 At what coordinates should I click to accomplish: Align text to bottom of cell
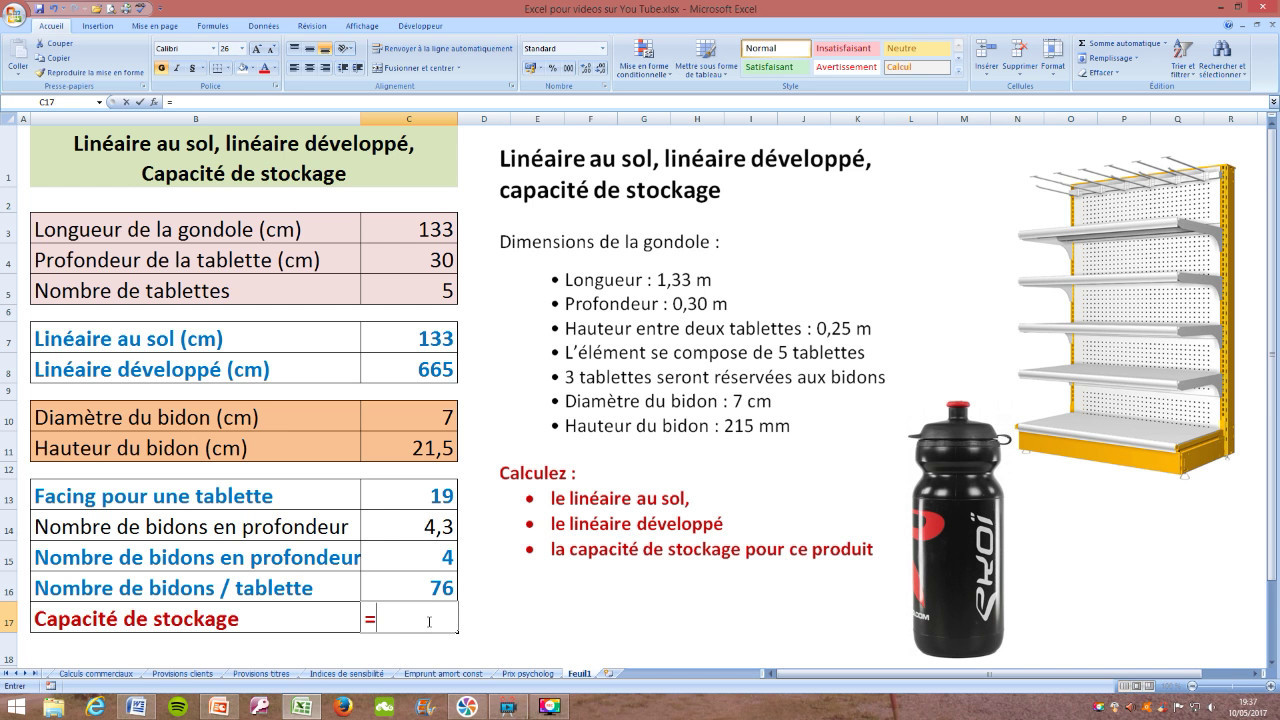pos(326,48)
